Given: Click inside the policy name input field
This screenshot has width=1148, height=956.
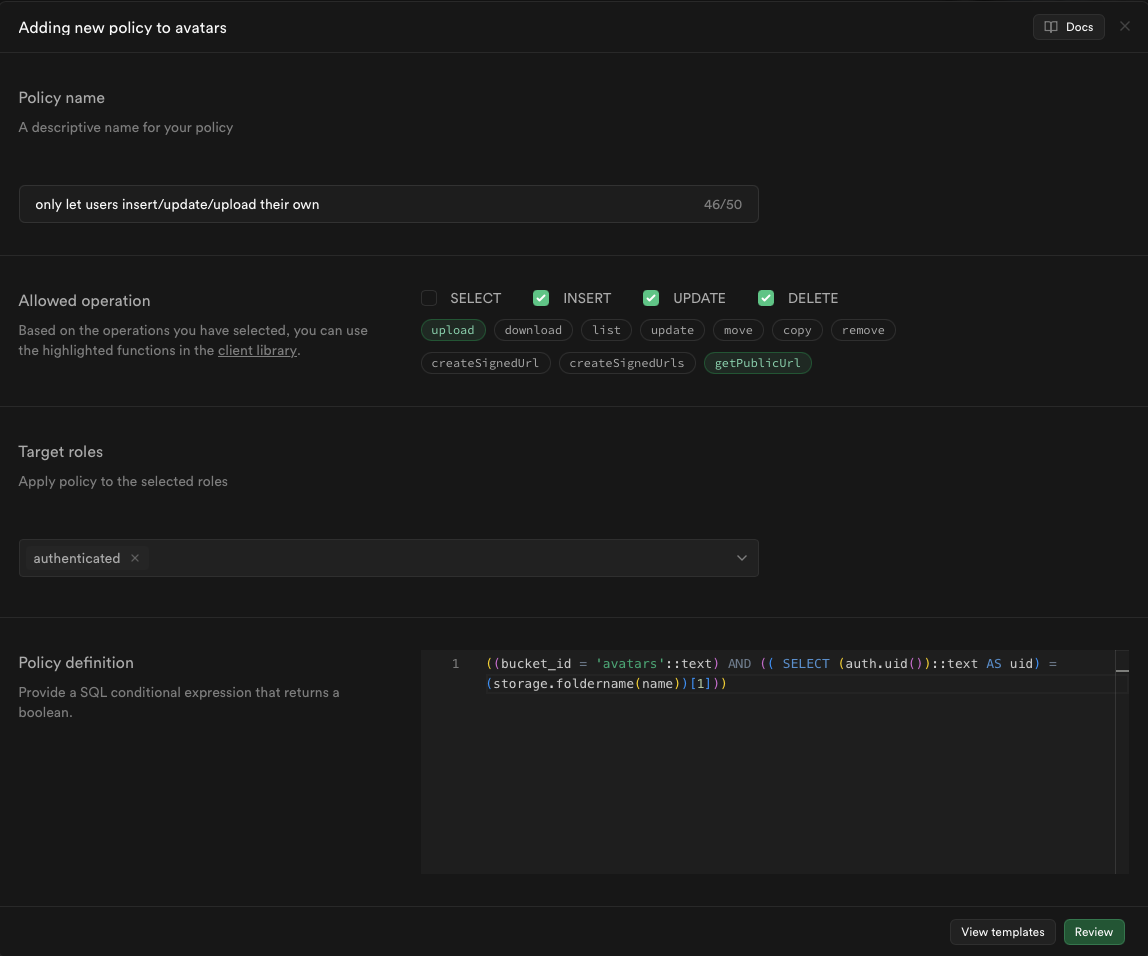Looking at the screenshot, I should click(x=389, y=203).
